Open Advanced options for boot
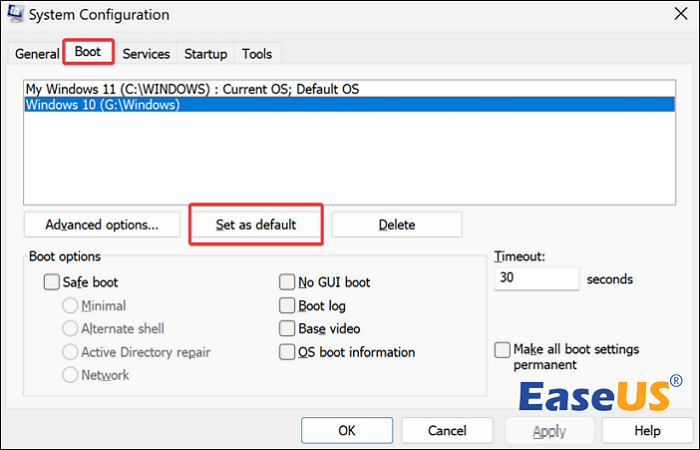 (102, 224)
